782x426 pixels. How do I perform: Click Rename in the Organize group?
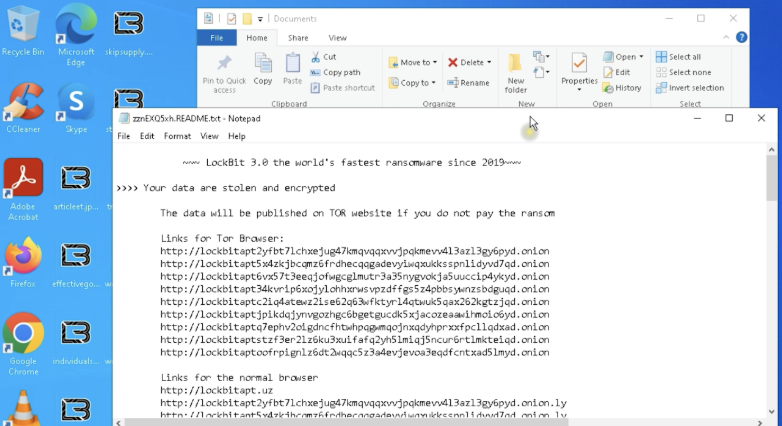tap(468, 83)
